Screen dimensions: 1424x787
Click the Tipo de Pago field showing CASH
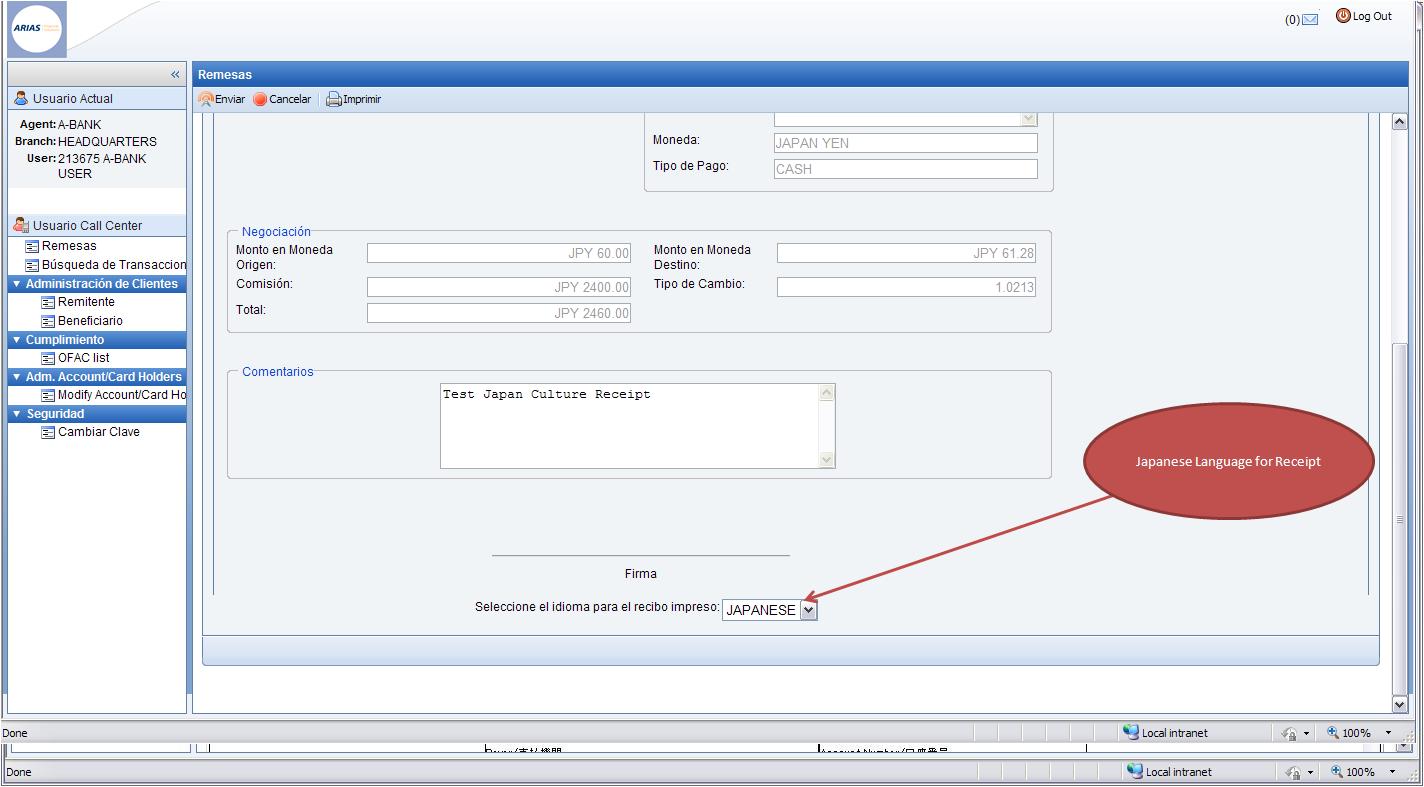pyautogui.click(x=905, y=169)
